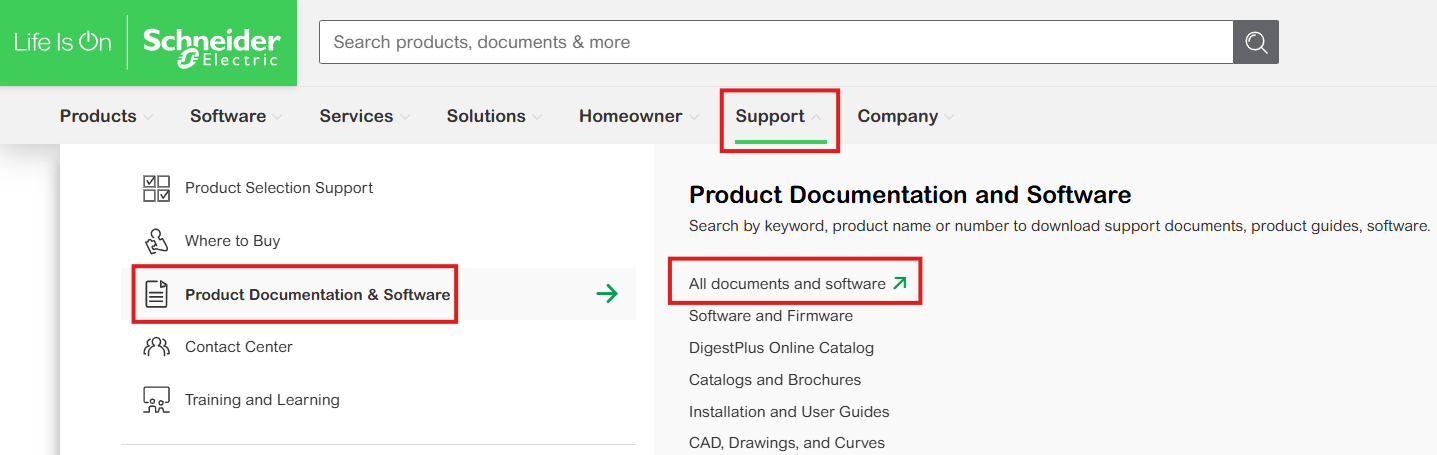1437x455 pixels.
Task: Click the magnifier search button
Action: point(1256,42)
